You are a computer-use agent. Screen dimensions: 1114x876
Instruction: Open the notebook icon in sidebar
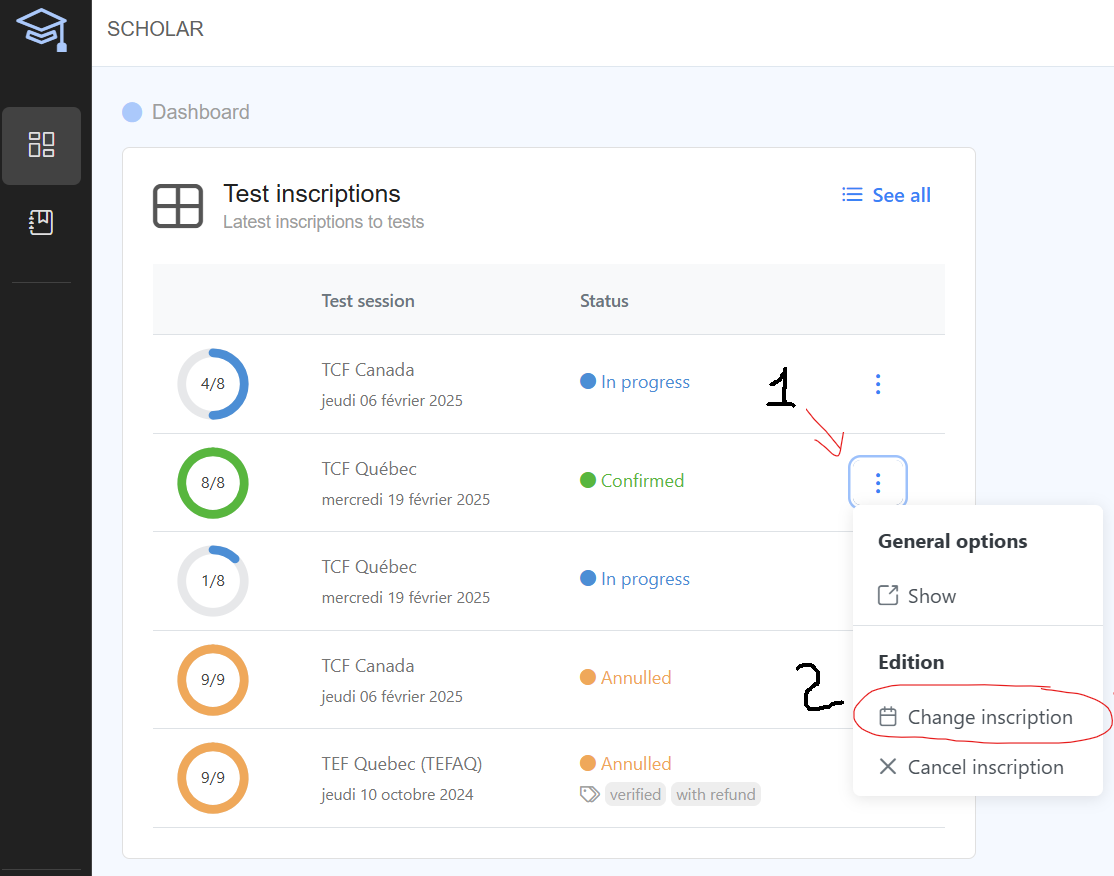(41, 222)
